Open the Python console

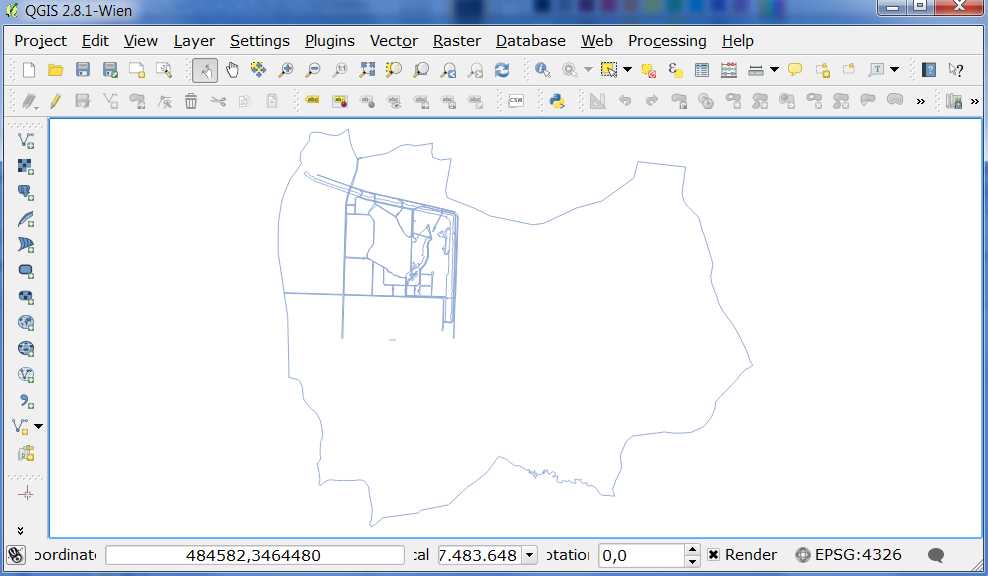[x=557, y=101]
